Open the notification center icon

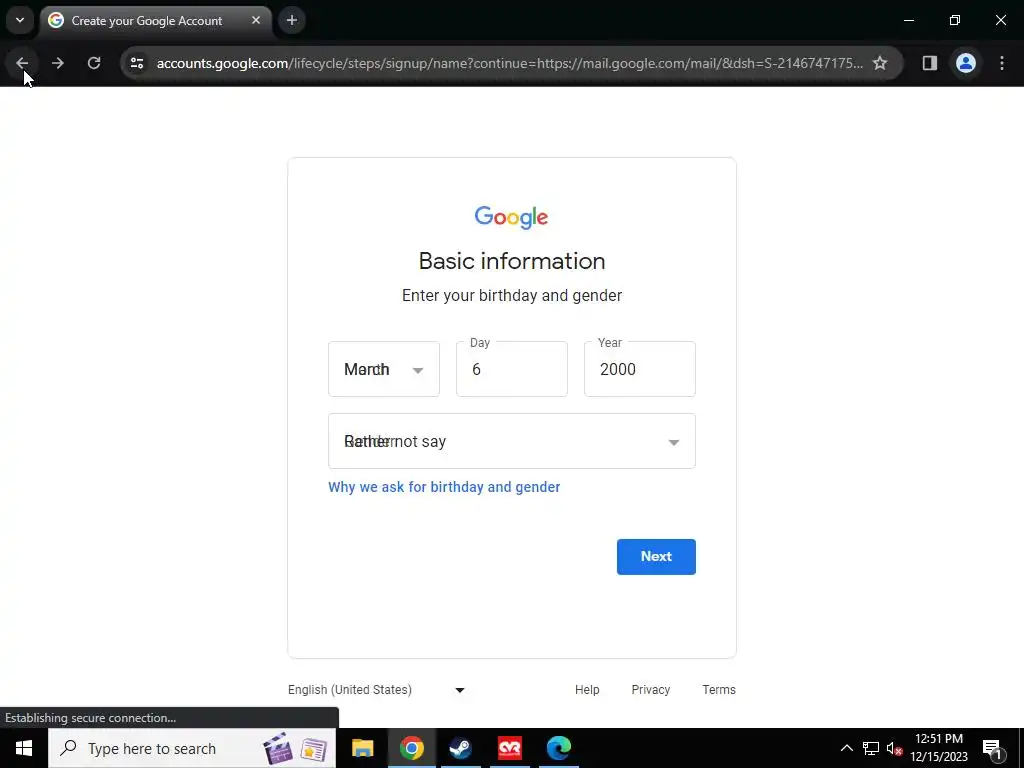click(993, 748)
